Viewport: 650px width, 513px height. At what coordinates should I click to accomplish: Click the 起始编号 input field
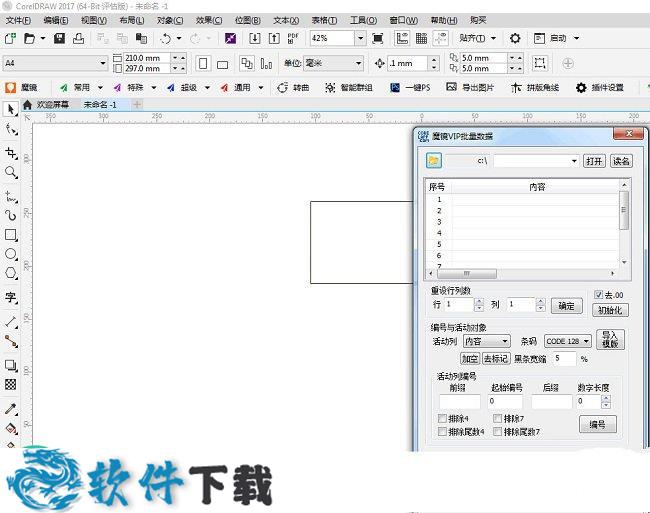coord(505,401)
